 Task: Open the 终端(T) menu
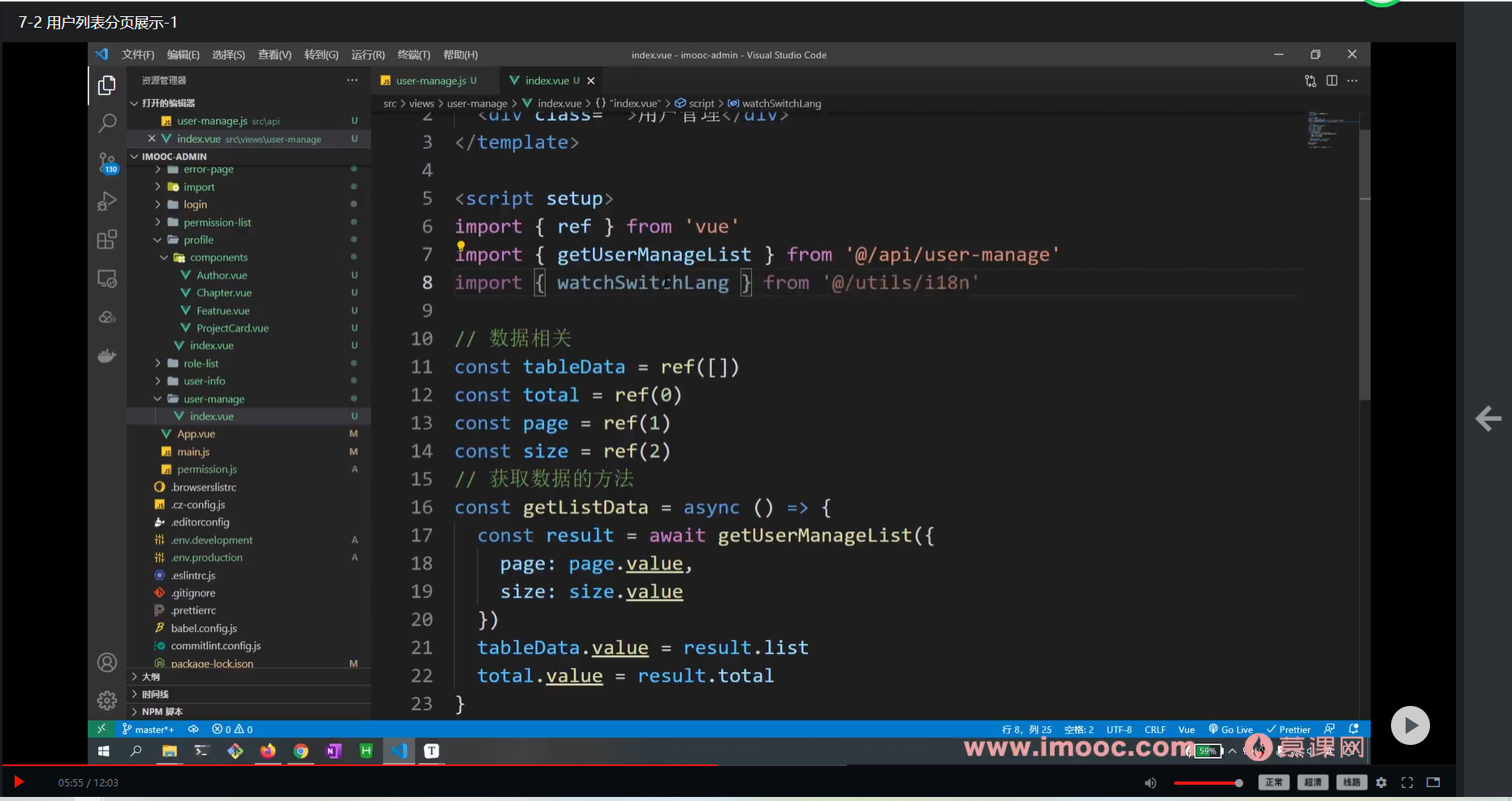414,54
